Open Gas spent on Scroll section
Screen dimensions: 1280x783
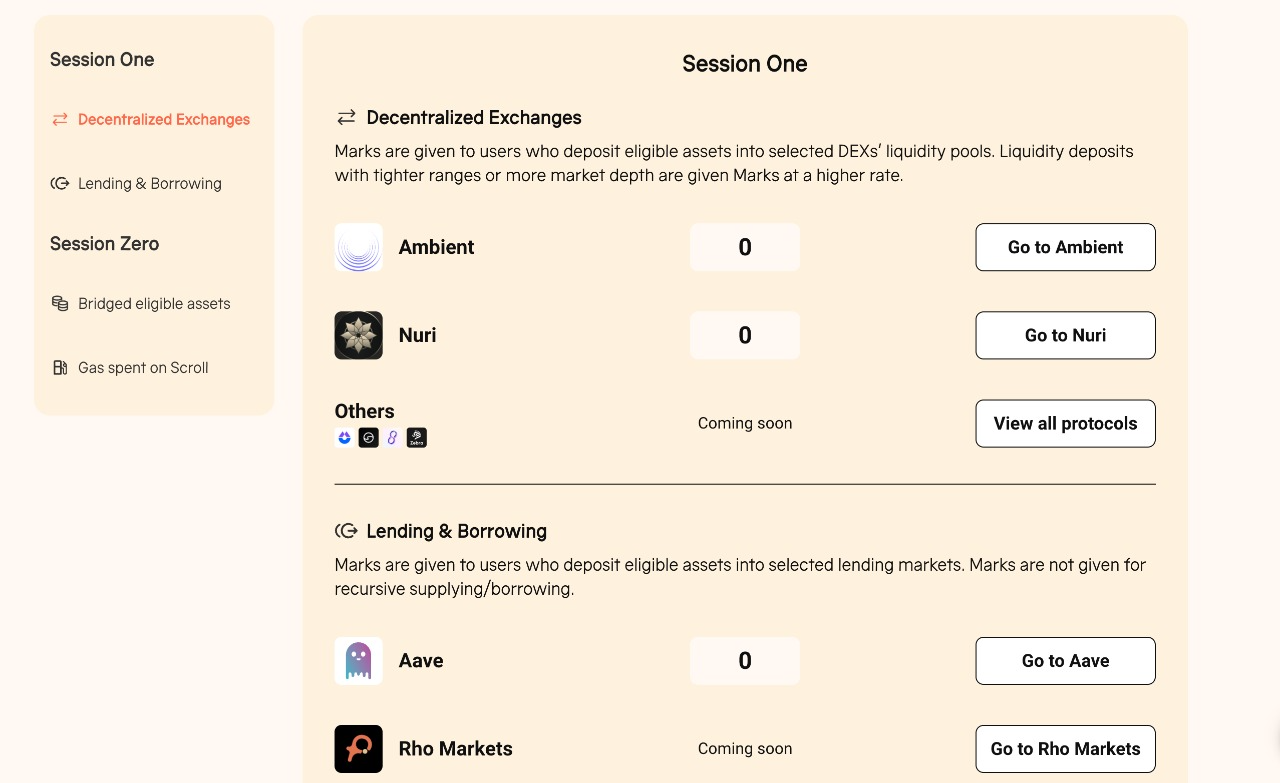[130, 367]
